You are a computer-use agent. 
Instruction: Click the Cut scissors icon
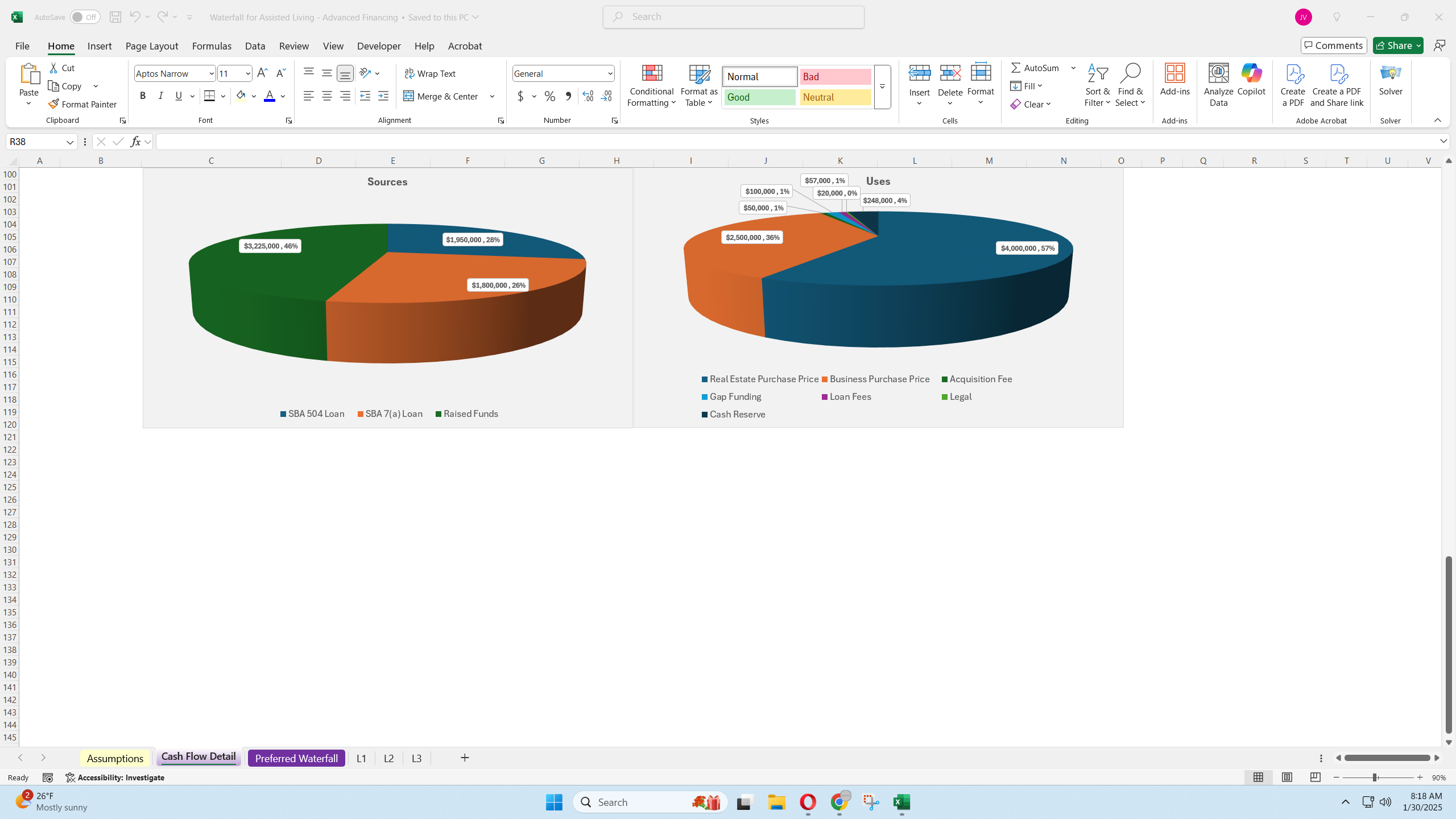tap(53, 68)
